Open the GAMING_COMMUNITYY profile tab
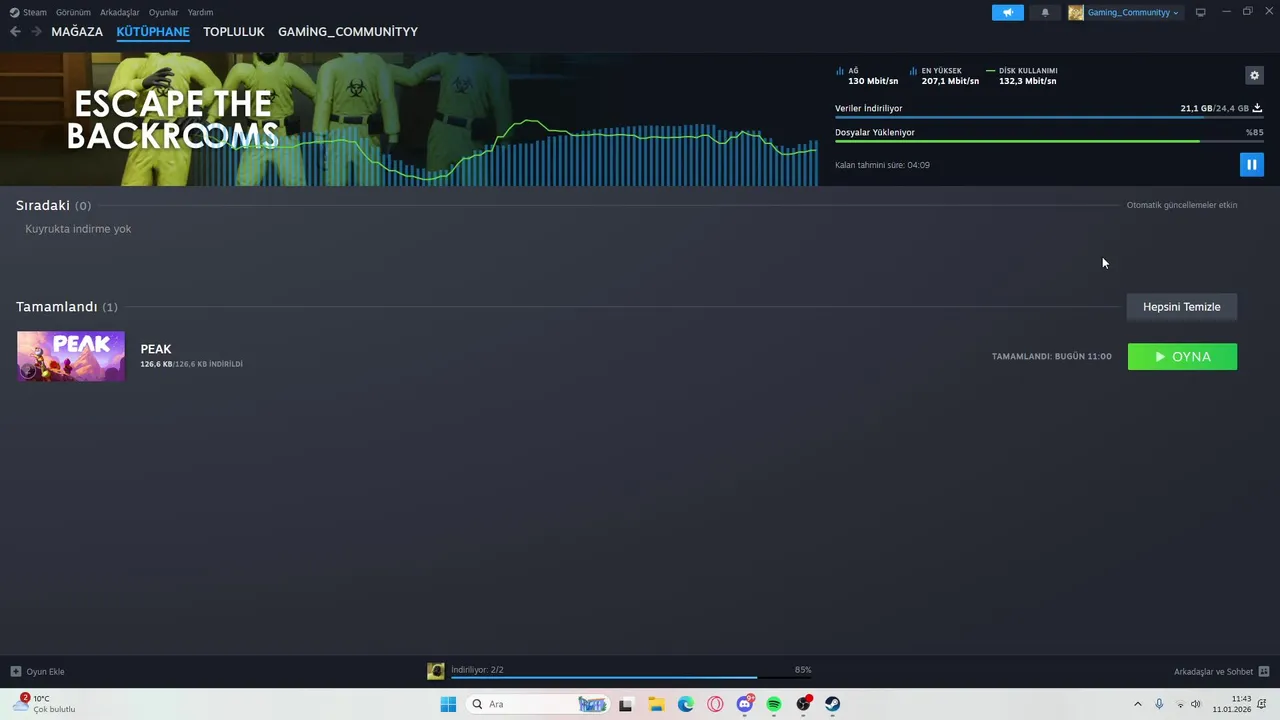Viewport: 1280px width, 720px height. [x=348, y=31]
